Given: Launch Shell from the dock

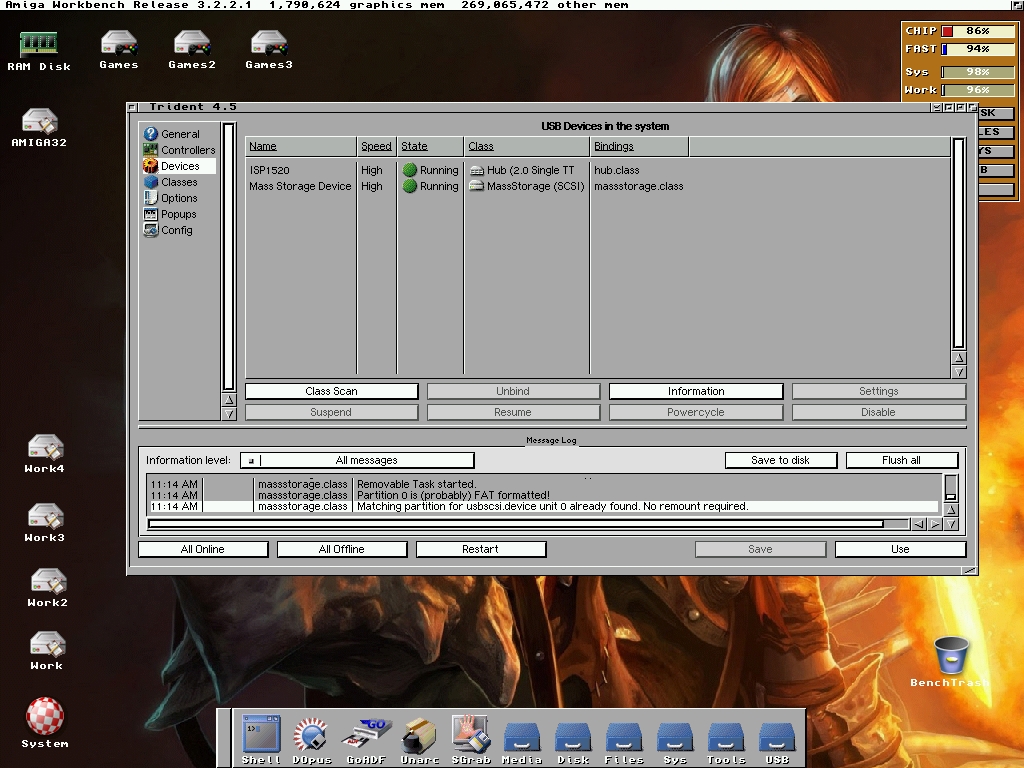Looking at the screenshot, I should 261,739.
